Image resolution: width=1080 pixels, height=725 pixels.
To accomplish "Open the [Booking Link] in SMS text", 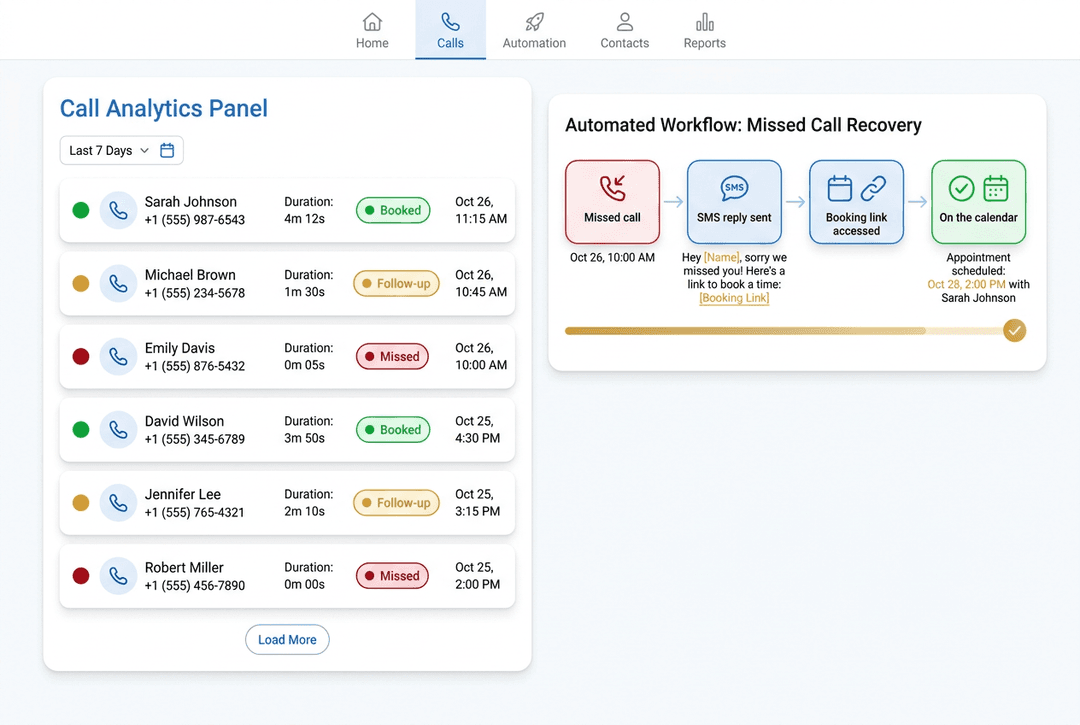I will point(734,298).
